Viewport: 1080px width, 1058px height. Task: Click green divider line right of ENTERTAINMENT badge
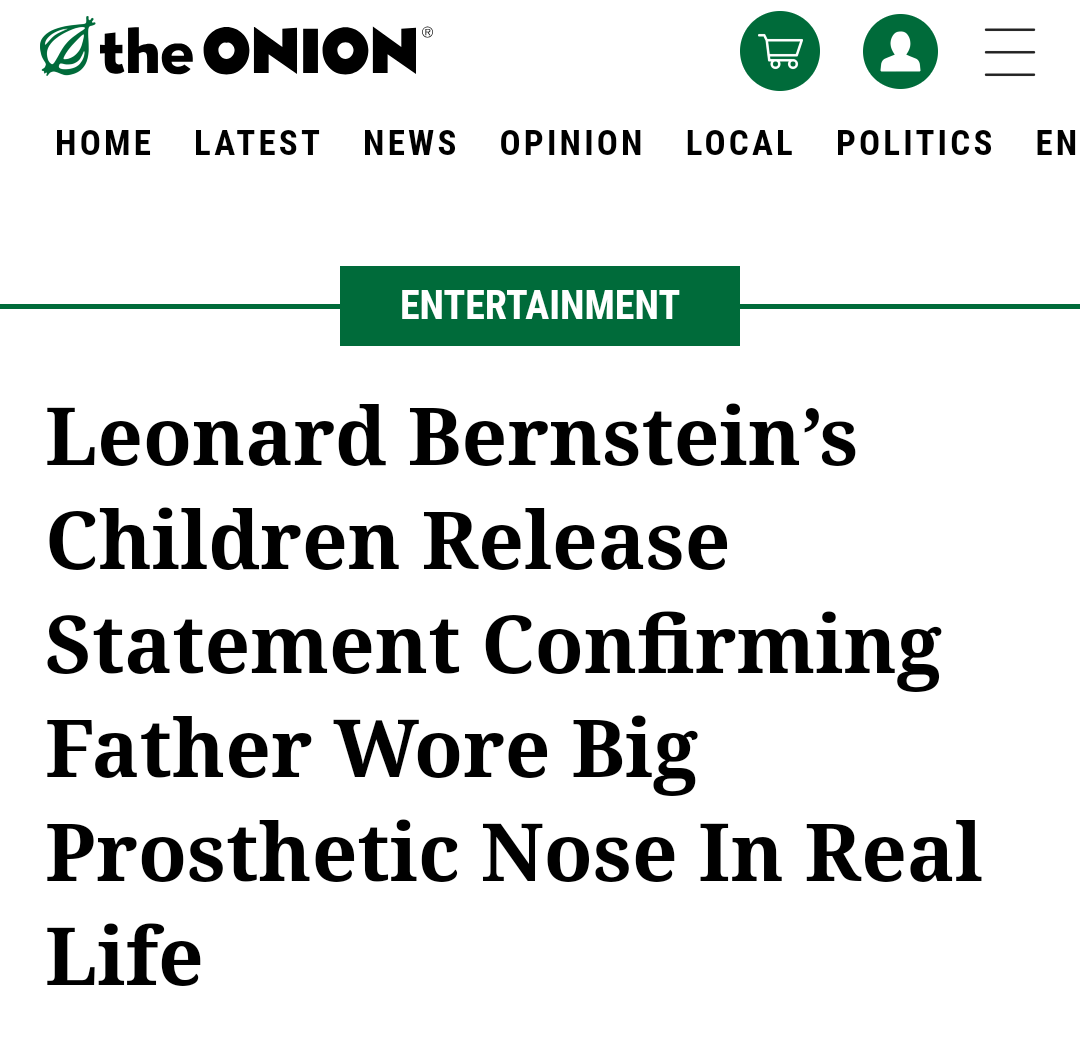(x=910, y=306)
